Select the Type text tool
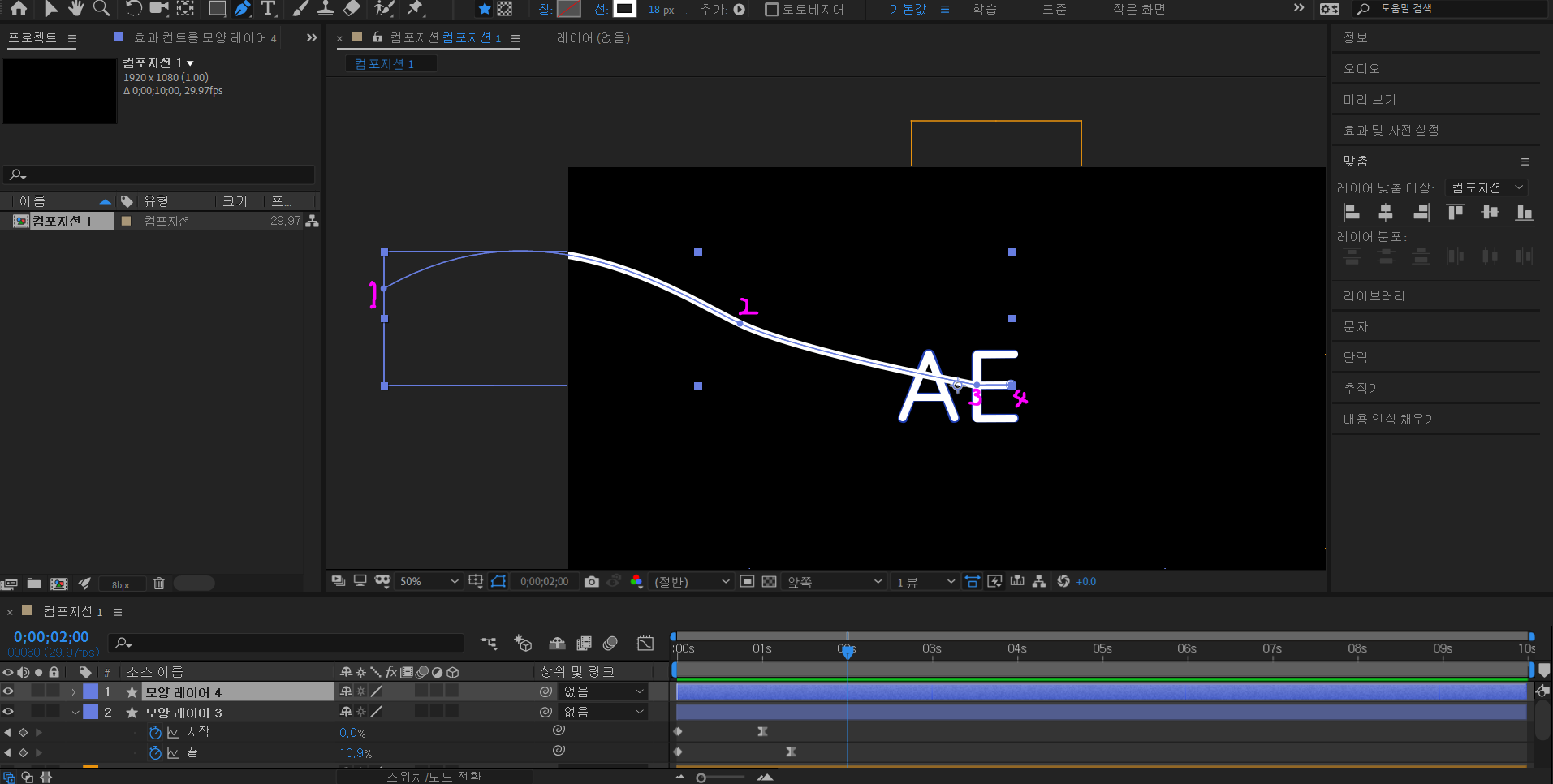The width and height of the screenshot is (1553, 784). [268, 8]
